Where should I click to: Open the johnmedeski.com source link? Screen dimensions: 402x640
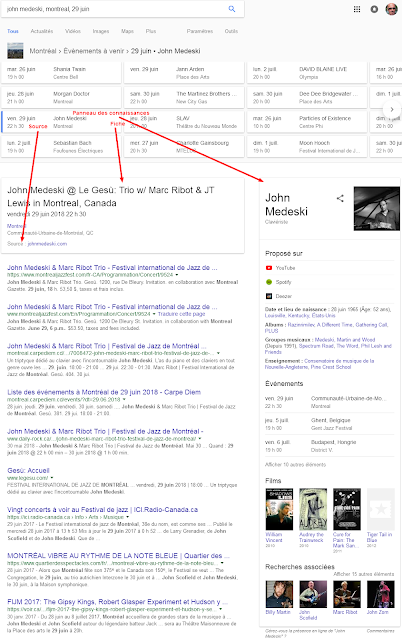coord(47,244)
